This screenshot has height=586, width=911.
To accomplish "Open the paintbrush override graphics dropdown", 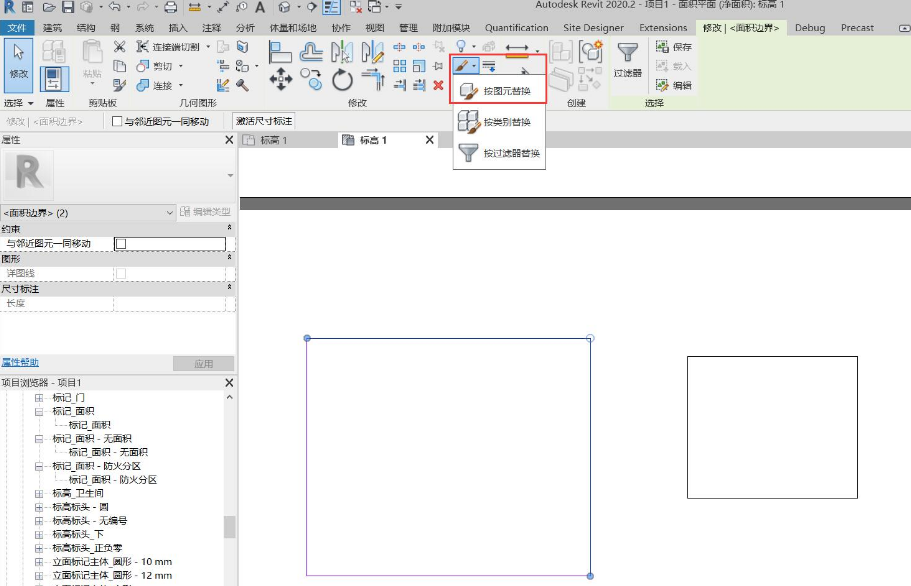I will (x=466, y=66).
